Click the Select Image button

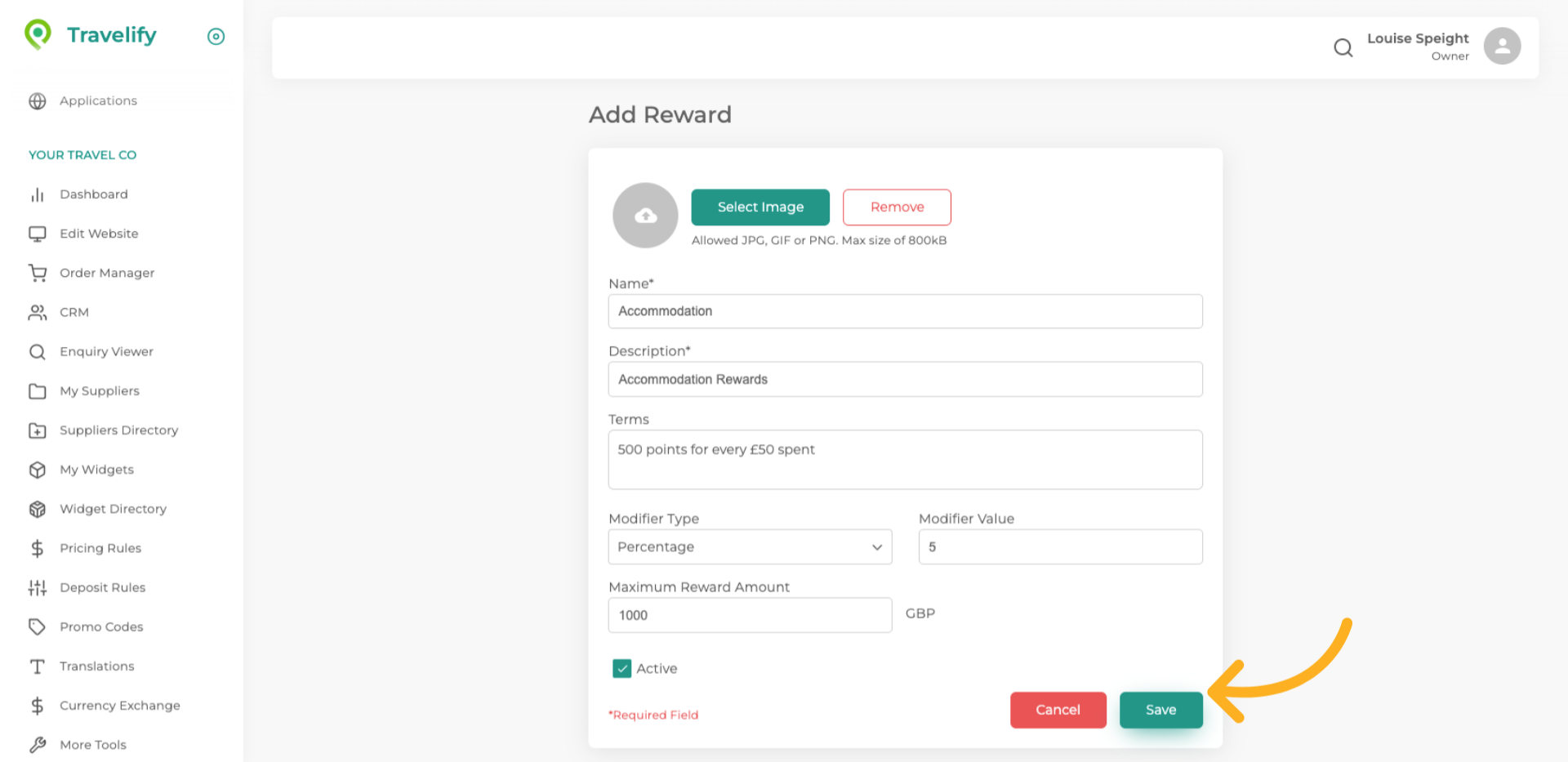coord(759,207)
